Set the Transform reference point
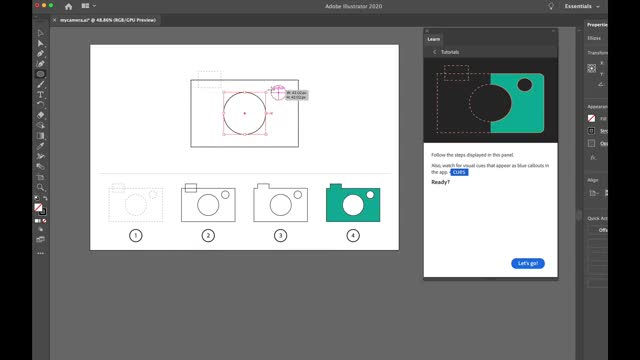Screen dimensions: 640x360 (x=591, y=68)
